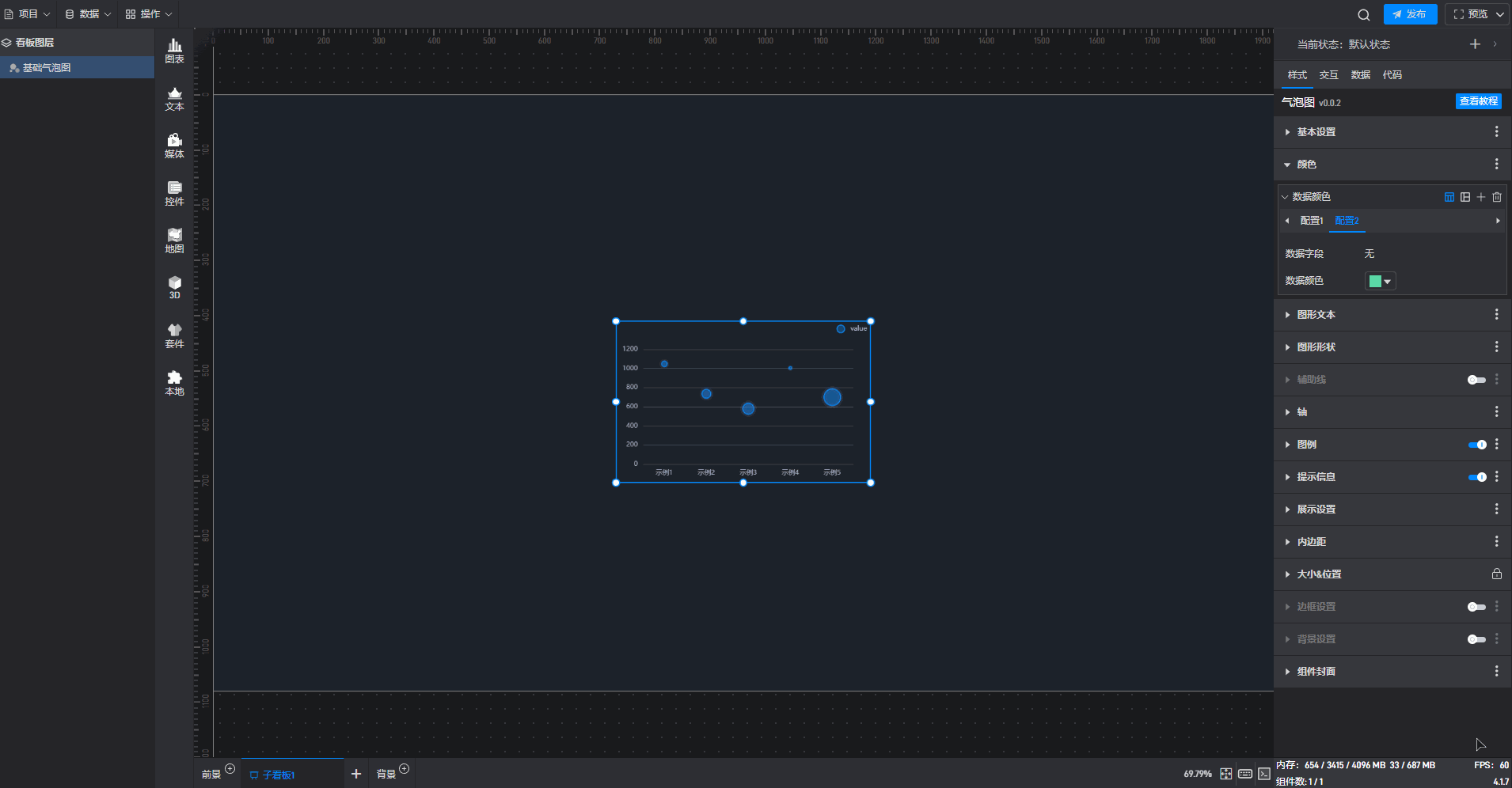
Task: Open the 地图 map components panel
Action: pos(174,241)
